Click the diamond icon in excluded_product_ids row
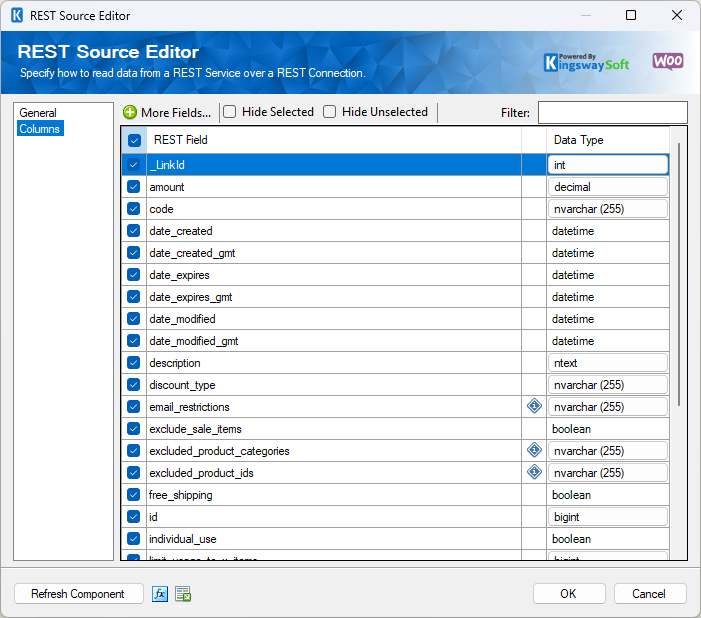 (x=534, y=472)
